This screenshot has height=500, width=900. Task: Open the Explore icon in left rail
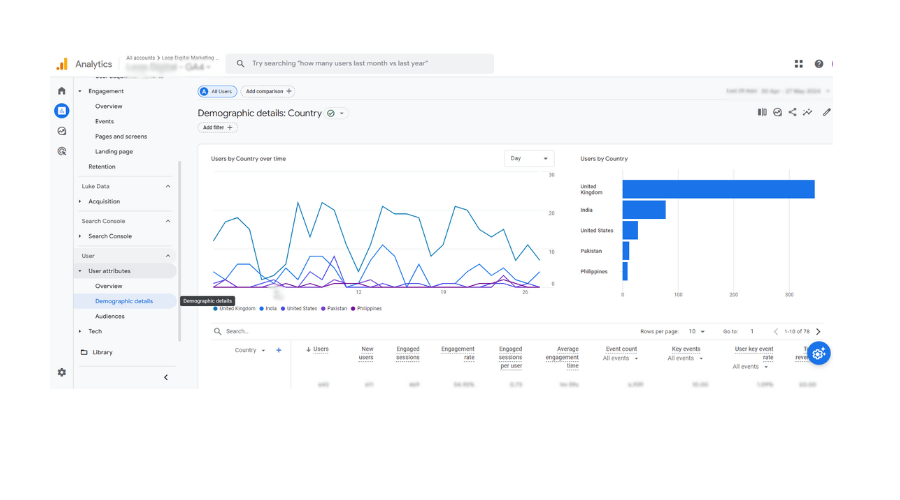point(61,131)
